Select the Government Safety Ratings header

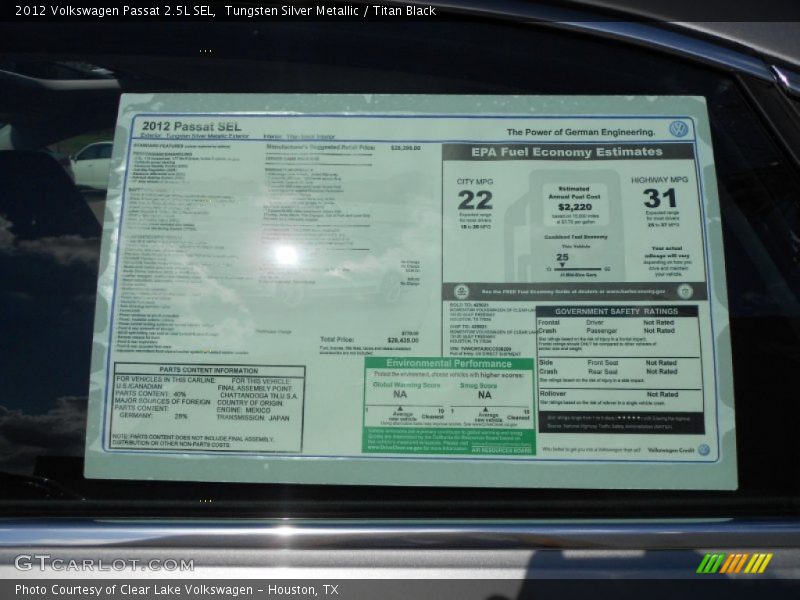616,311
